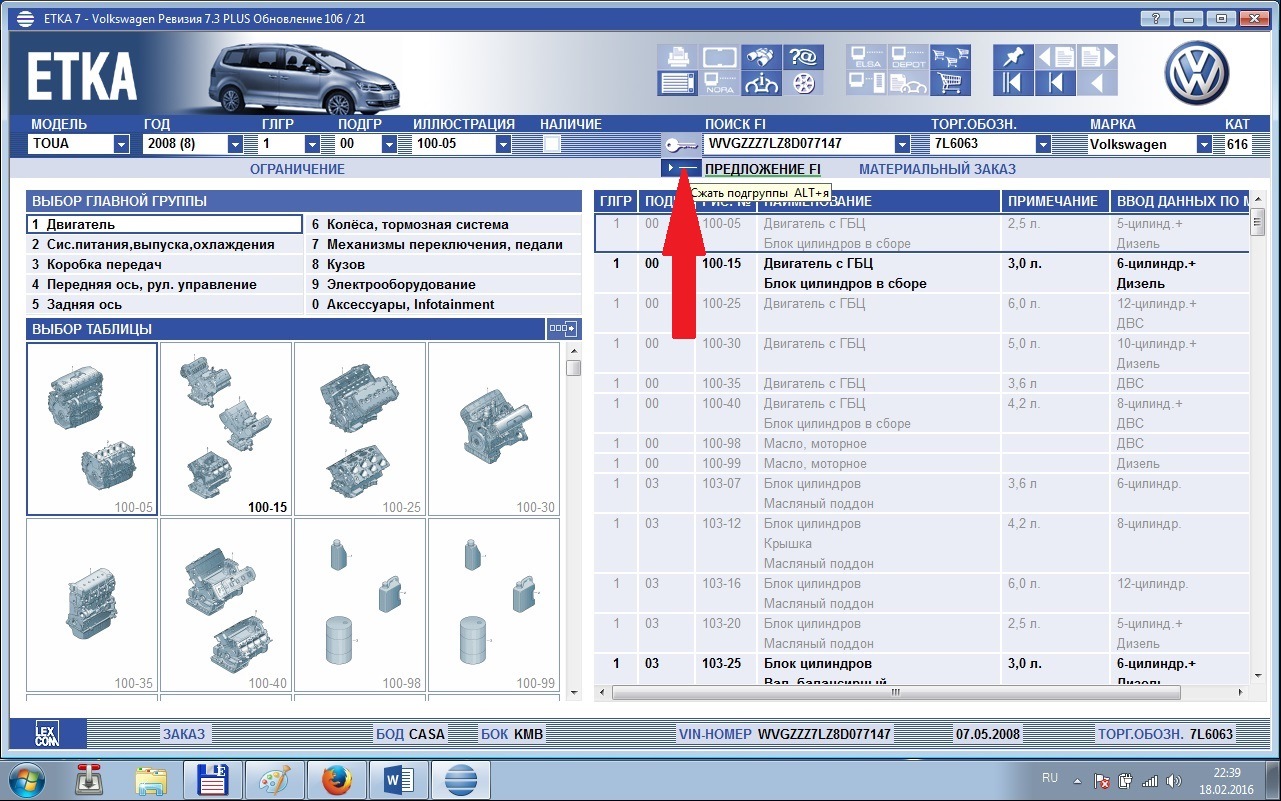Viewport: 1281px width, 801px height.
Task: Open the МАРКА Volkswagen dropdown
Action: 1203,144
